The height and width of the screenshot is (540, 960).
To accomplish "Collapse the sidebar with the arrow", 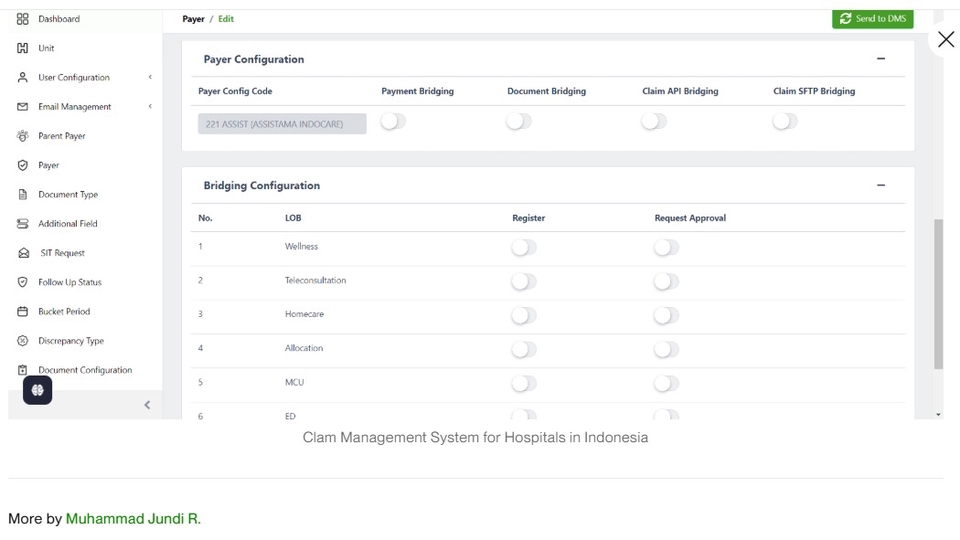I will 147,405.
